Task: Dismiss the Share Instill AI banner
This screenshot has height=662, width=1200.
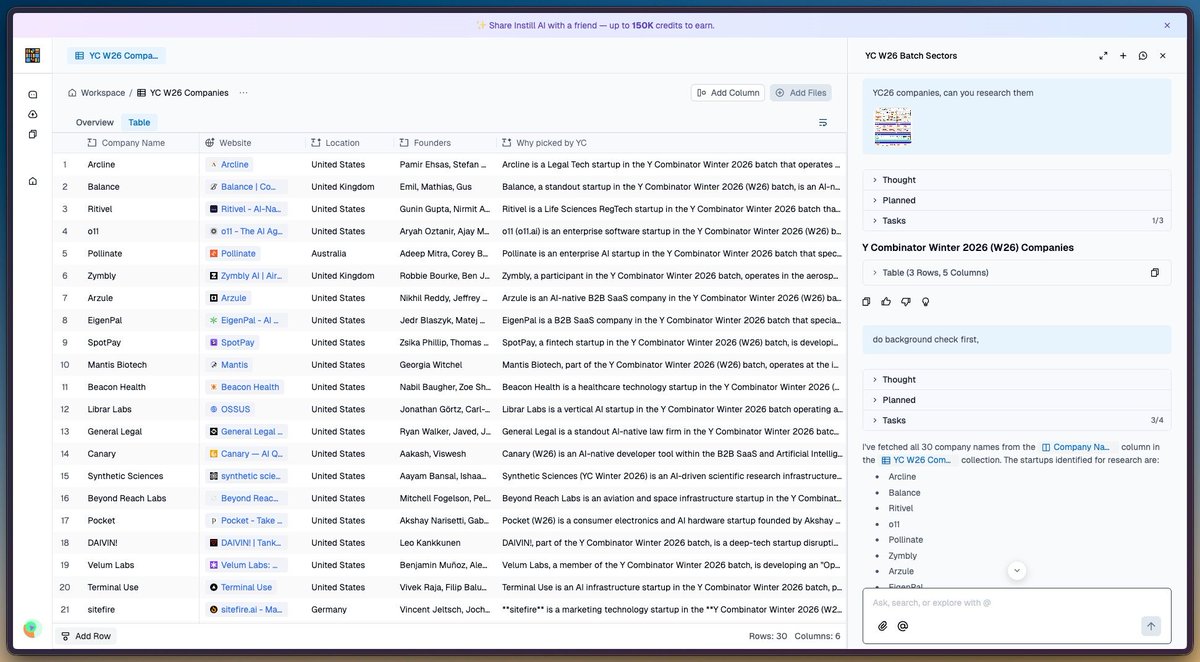Action: [1167, 25]
